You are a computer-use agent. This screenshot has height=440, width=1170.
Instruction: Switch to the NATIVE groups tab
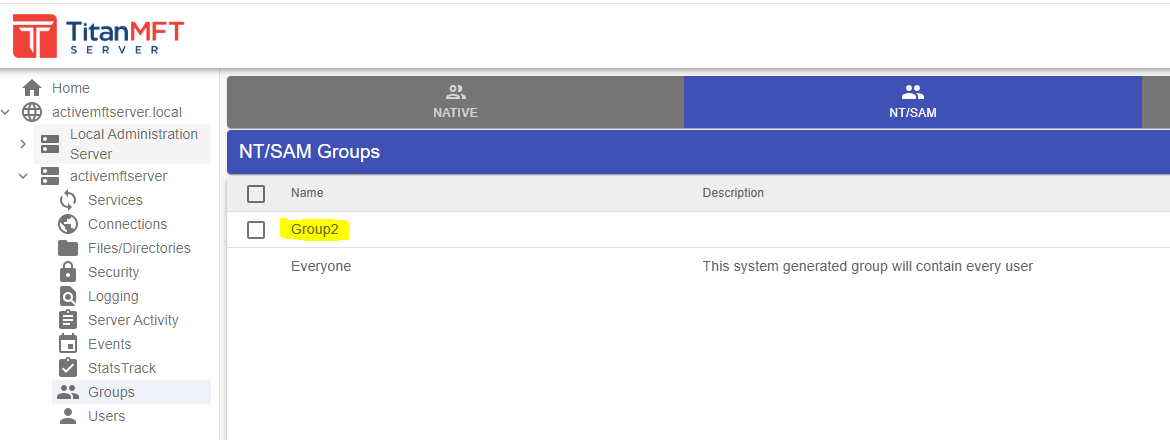click(x=455, y=102)
